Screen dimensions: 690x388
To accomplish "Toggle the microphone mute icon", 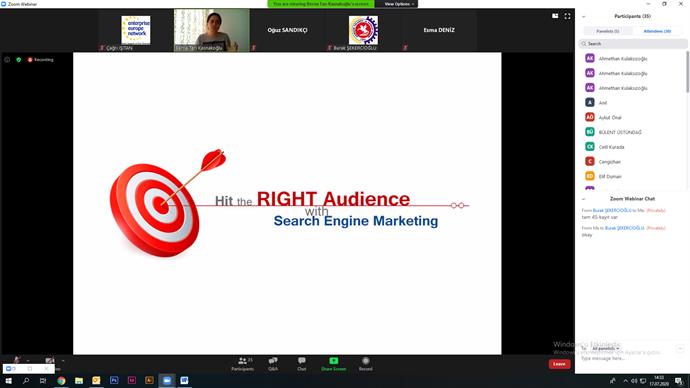I will click(17, 360).
